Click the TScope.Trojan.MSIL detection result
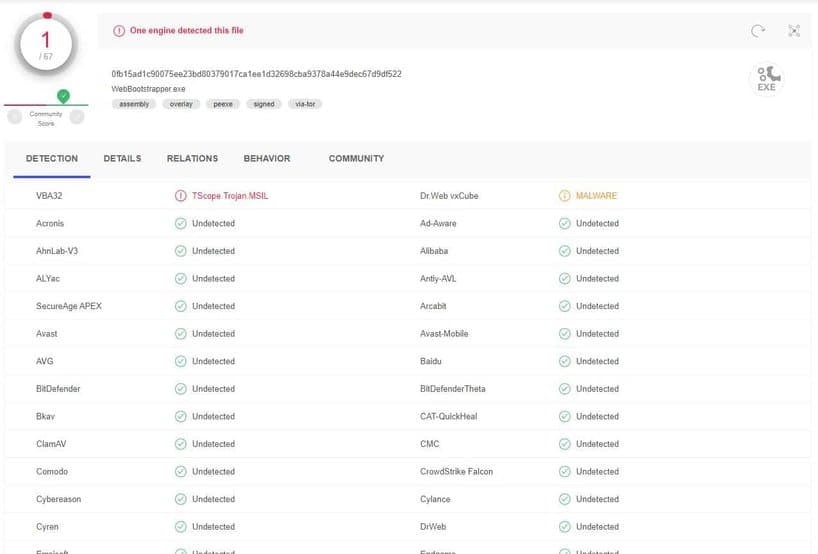 [x=230, y=196]
